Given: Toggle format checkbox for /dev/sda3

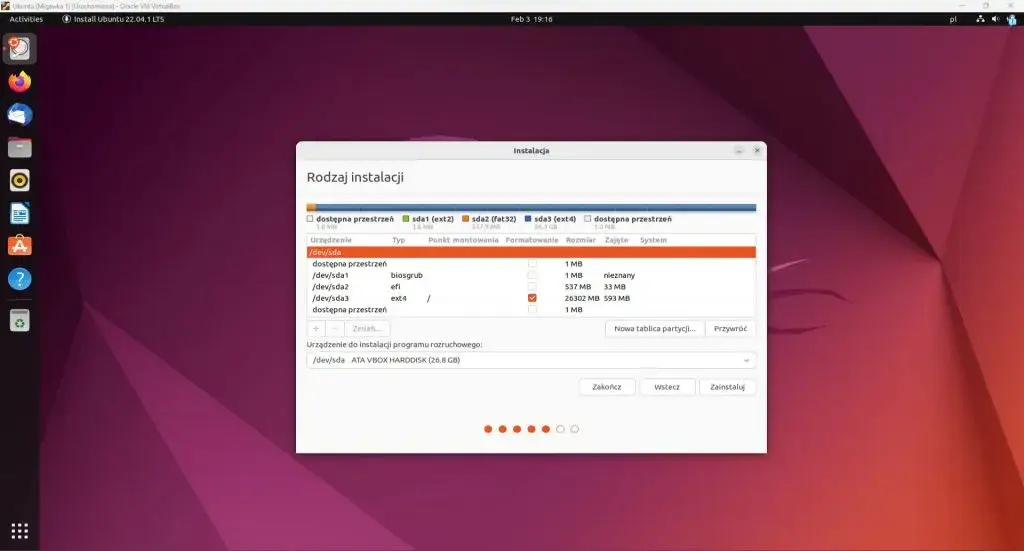Looking at the screenshot, I should coord(532,298).
